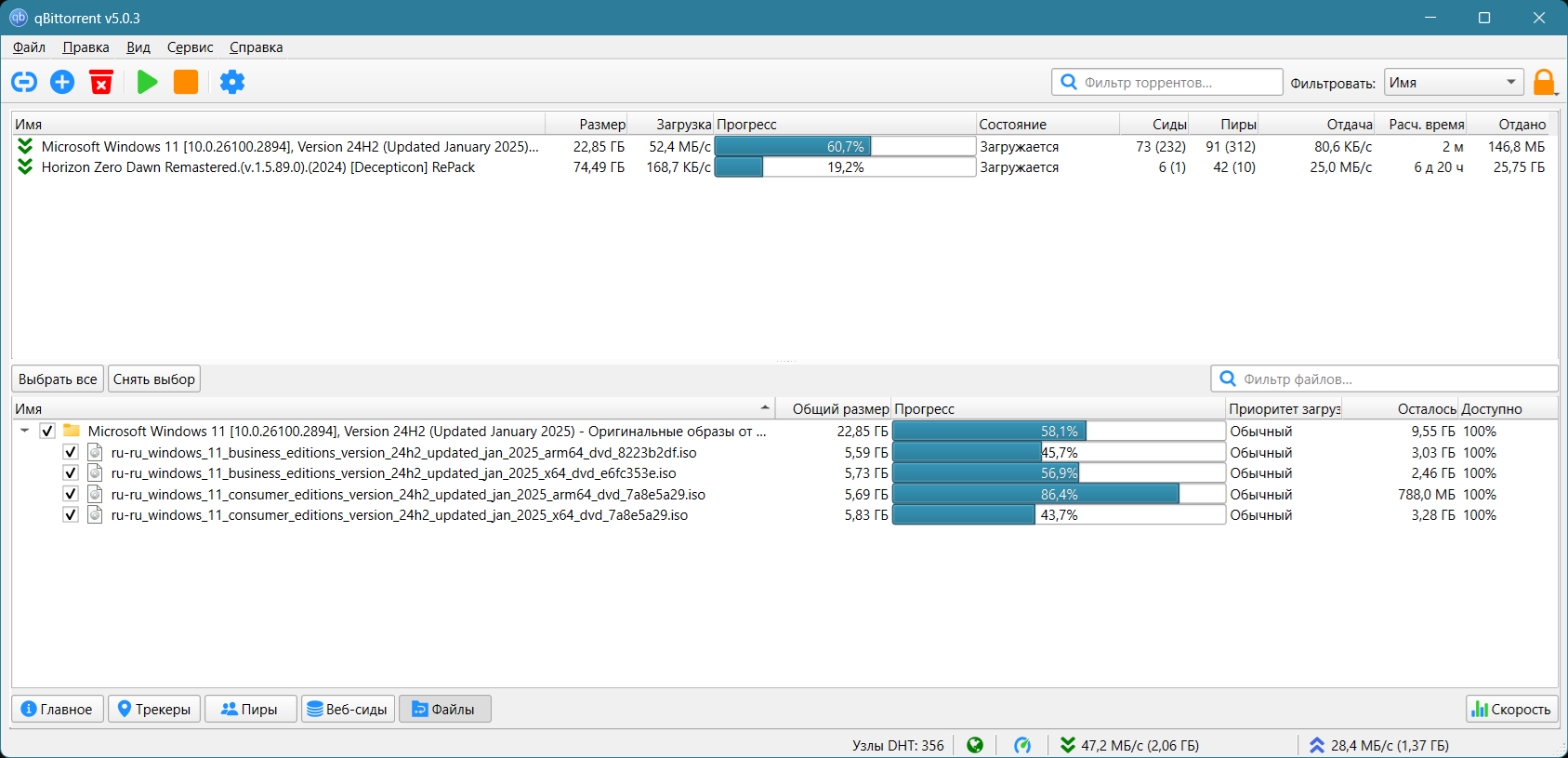This screenshot has width=1568, height=758.
Task: Sort torrents by Загрузка column header
Action: [672, 125]
